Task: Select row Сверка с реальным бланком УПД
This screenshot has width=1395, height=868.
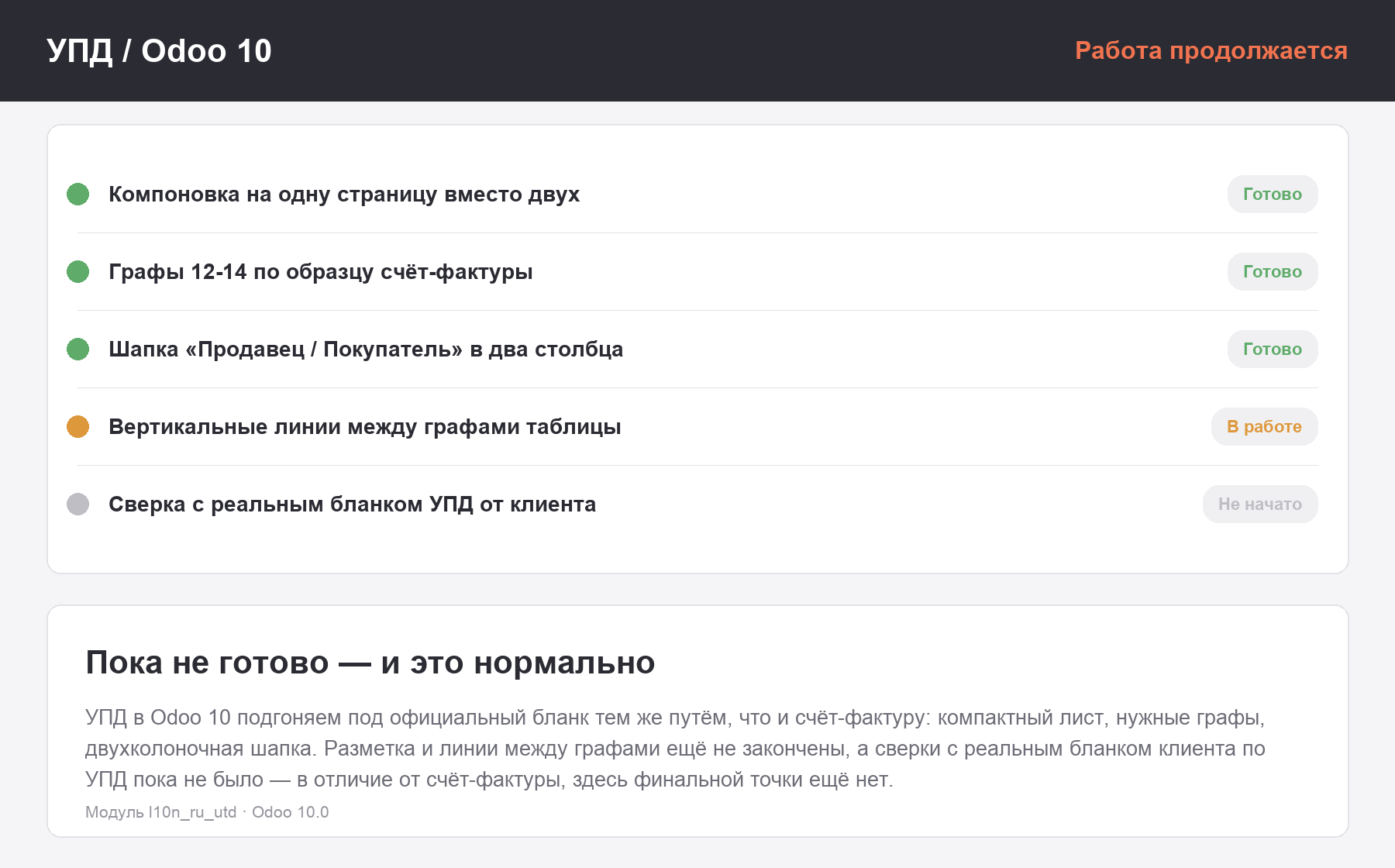Action: click(x=697, y=504)
